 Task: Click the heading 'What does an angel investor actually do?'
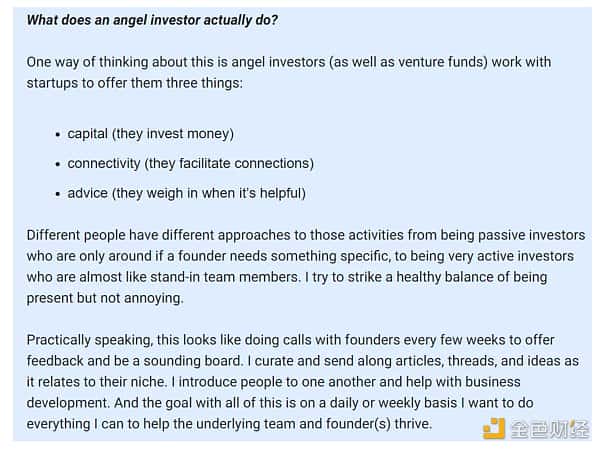tap(152, 20)
